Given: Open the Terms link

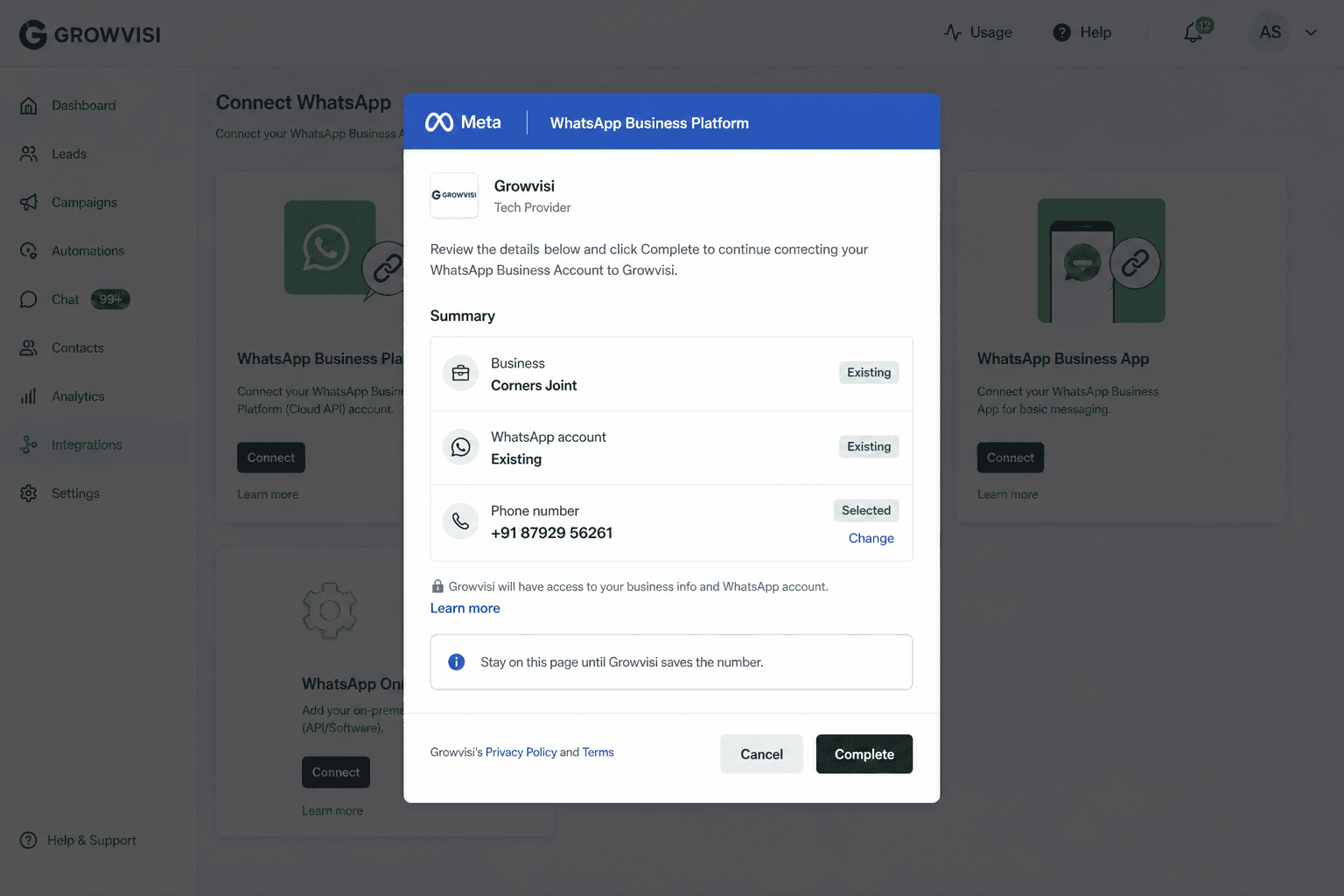Looking at the screenshot, I should click(x=598, y=752).
